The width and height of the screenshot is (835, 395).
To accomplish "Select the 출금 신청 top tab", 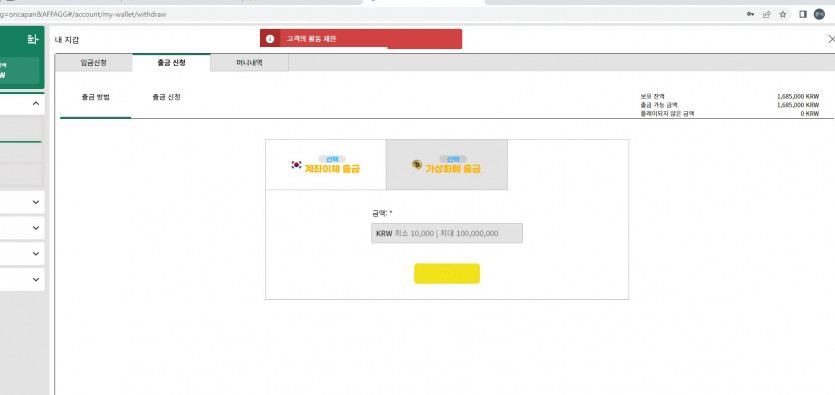I will click(x=171, y=63).
